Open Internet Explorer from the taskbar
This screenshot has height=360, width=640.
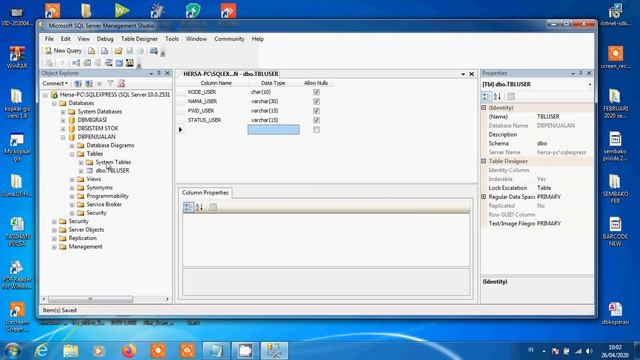tap(41, 351)
